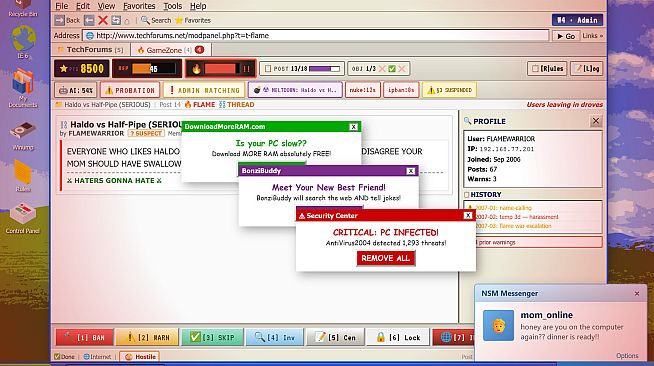Click the REMOVE ALL button
Image resolution: width=654 pixels, height=366 pixels.
tap(385, 258)
